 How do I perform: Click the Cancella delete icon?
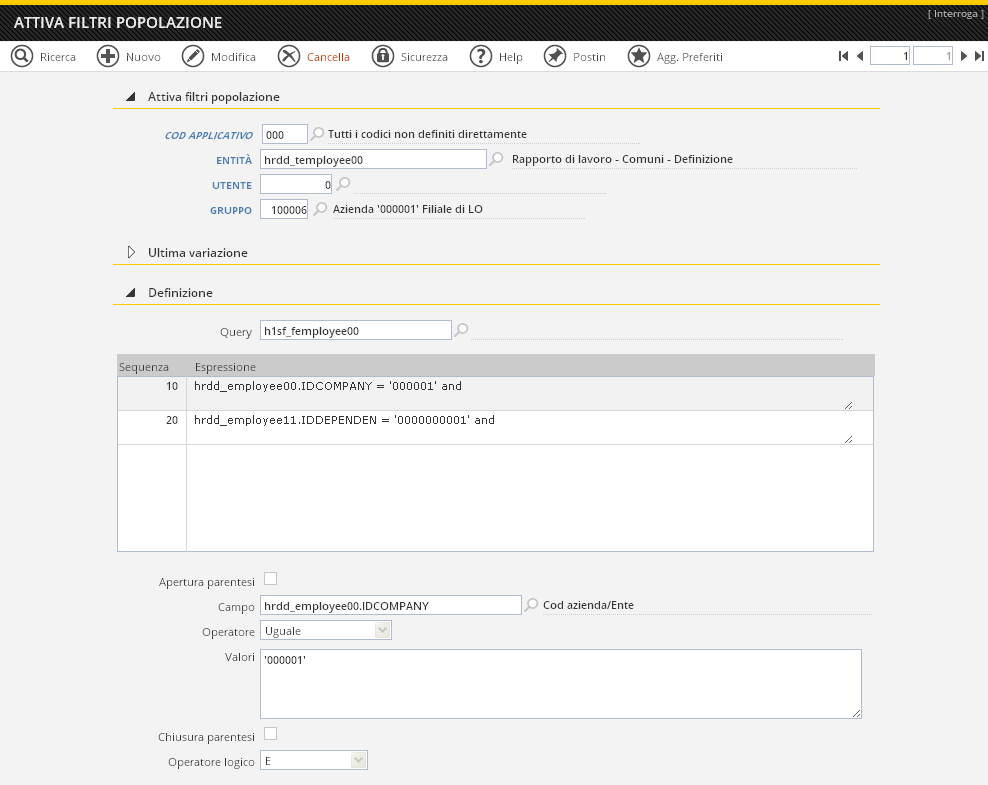(289, 56)
